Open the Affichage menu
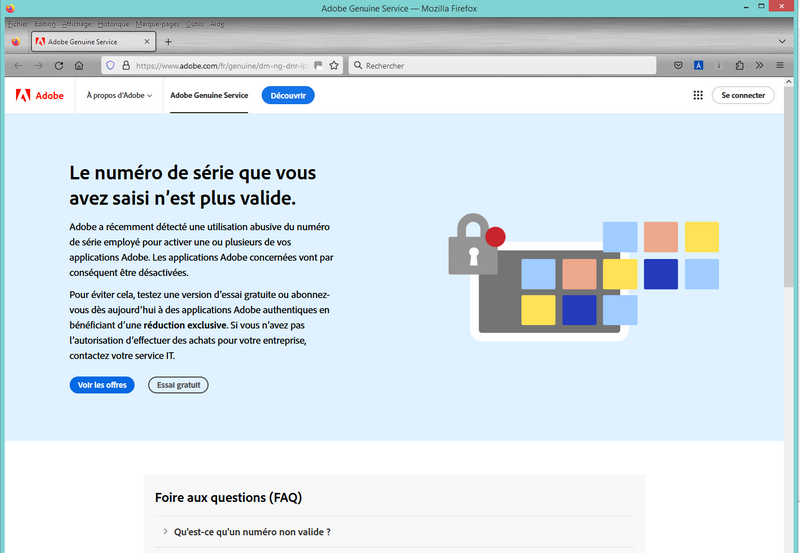The height and width of the screenshot is (553, 800). tap(77, 24)
